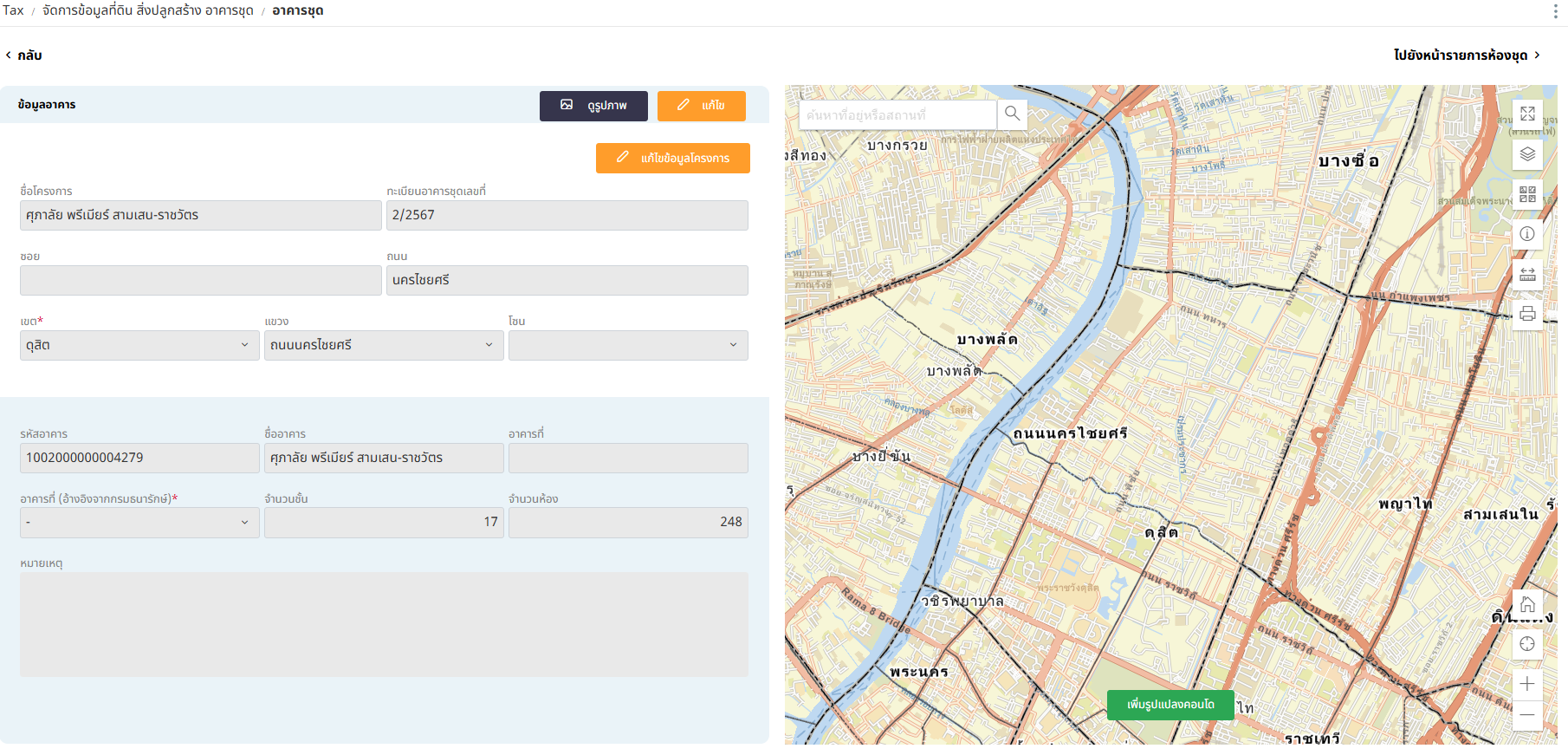This screenshot has height=755, width=1568.
Task: Expand the เขต dropdown showing ดุสิต
Action: 139,345
